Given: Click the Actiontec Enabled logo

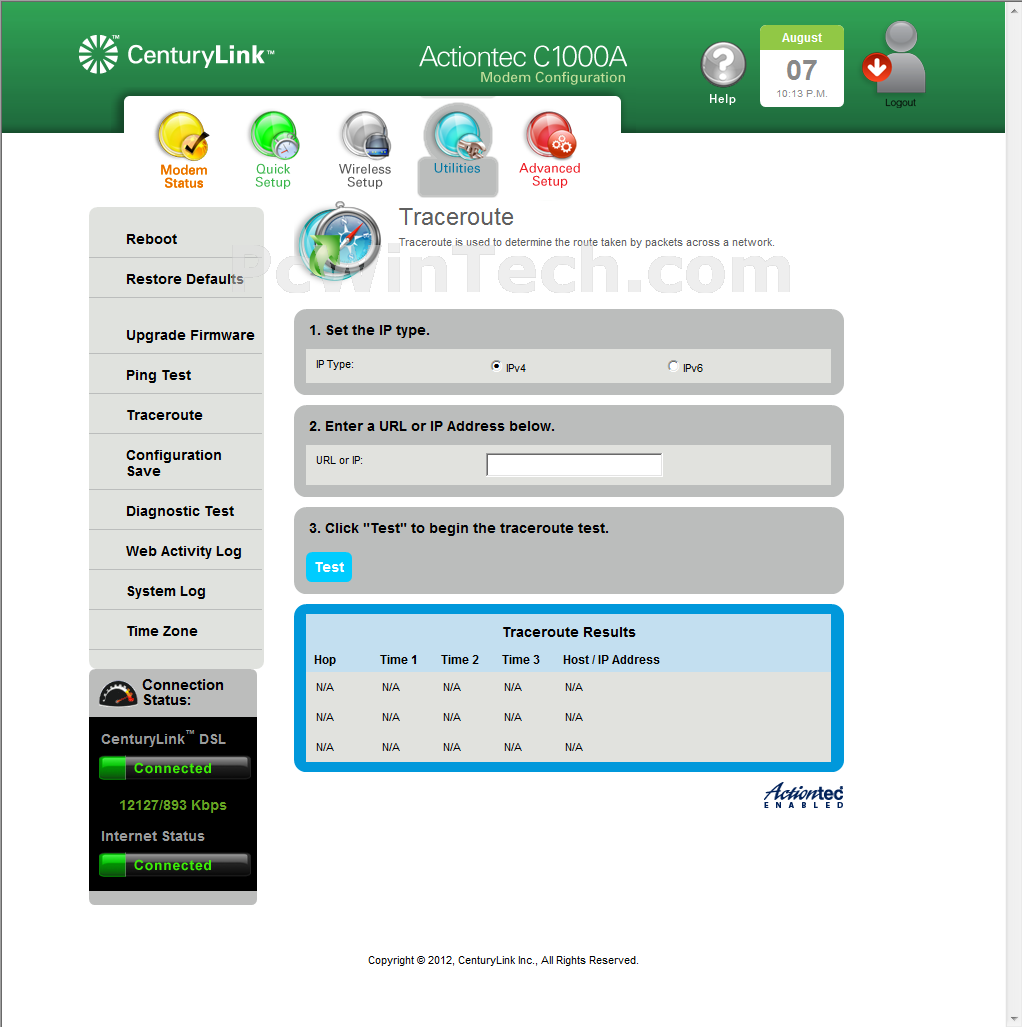Looking at the screenshot, I should click(804, 795).
